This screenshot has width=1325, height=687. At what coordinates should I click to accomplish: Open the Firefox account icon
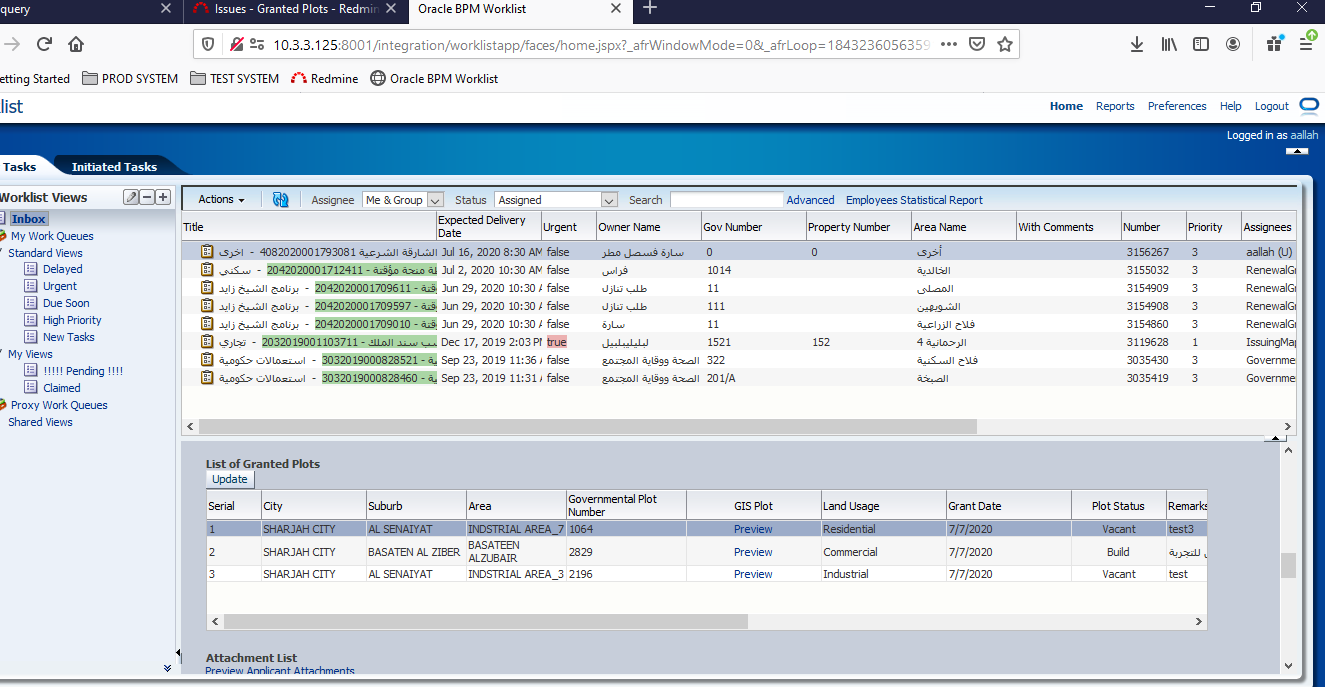(x=1233, y=44)
